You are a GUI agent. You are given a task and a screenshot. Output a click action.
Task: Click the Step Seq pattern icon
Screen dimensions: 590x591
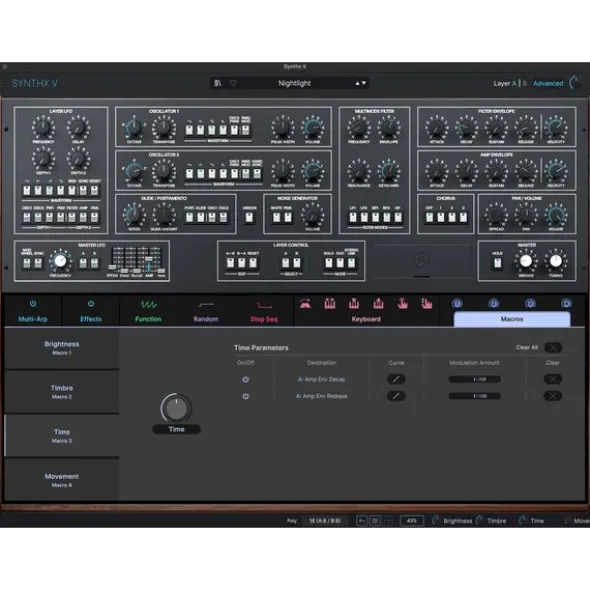click(x=264, y=305)
